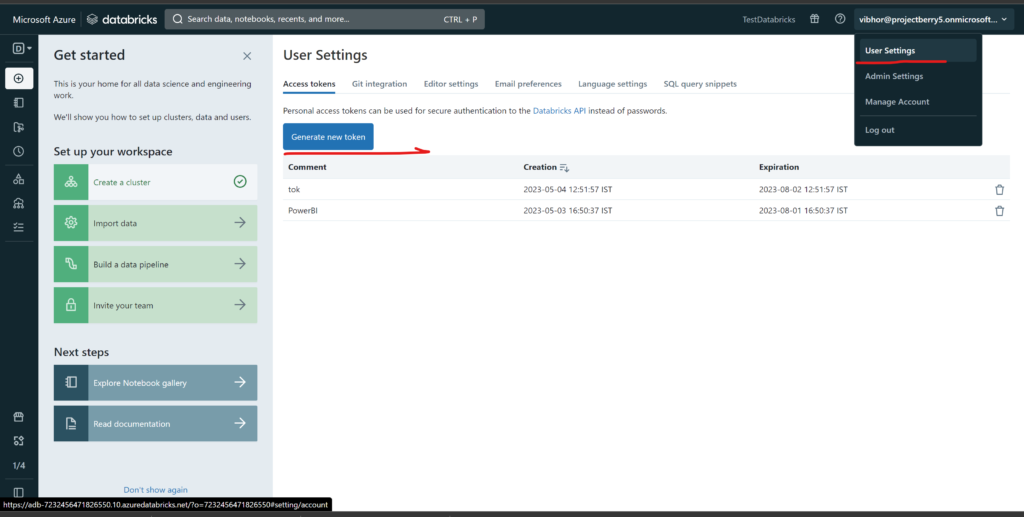Switch to the Editor settings tab

pyautogui.click(x=451, y=84)
